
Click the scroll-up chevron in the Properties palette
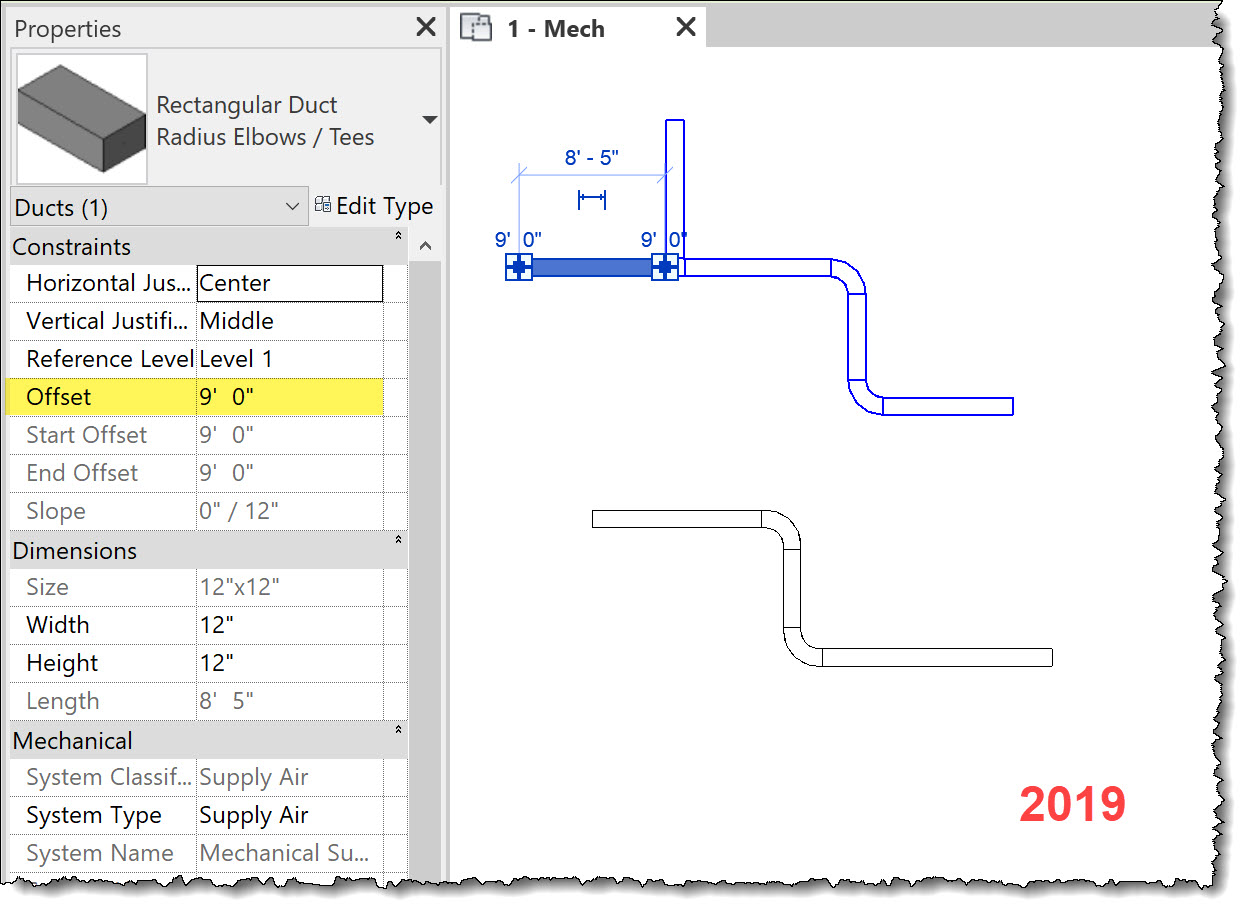[425, 245]
